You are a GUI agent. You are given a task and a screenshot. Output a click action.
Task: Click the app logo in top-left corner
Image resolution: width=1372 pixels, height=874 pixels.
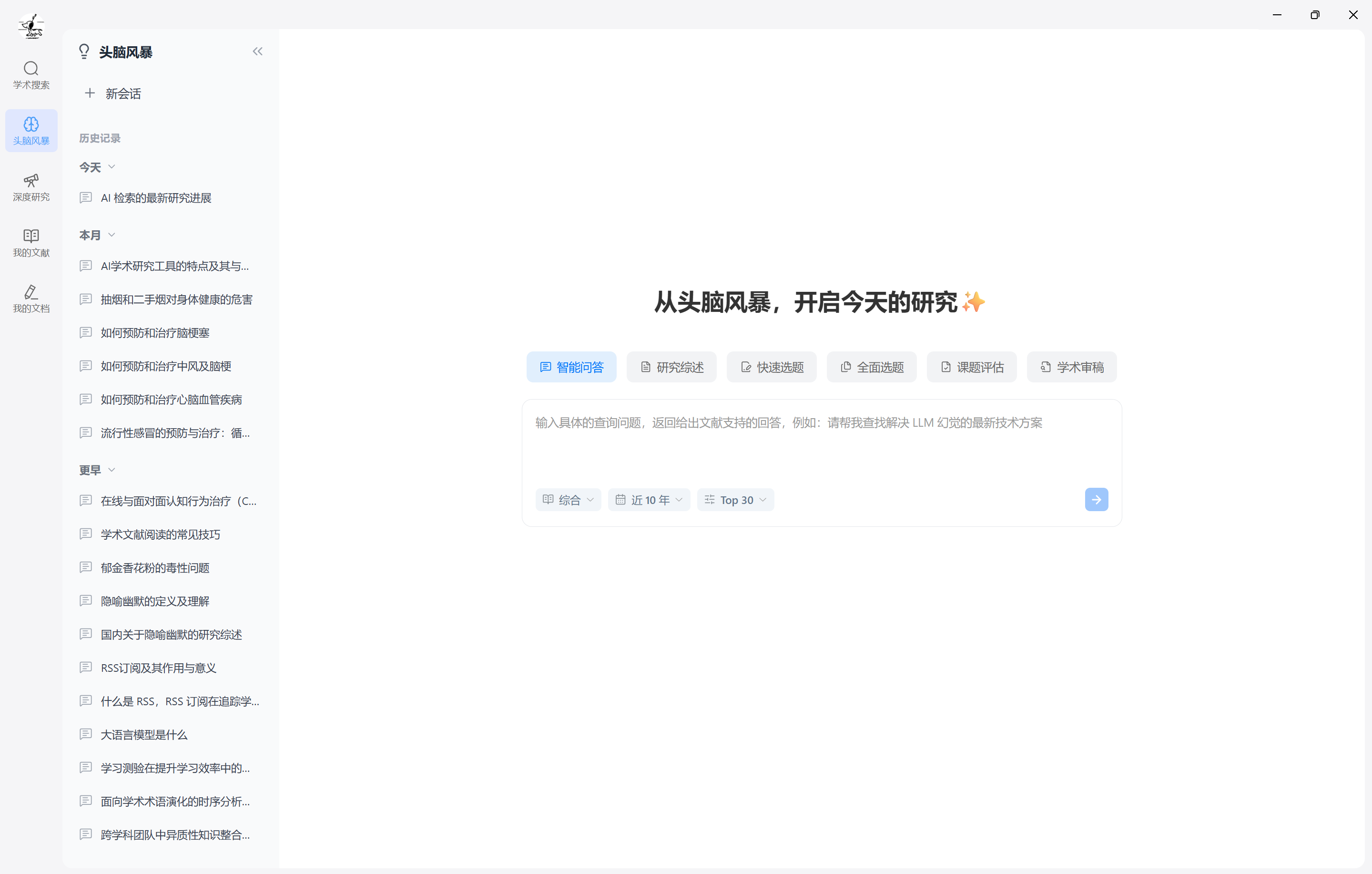tap(31, 26)
